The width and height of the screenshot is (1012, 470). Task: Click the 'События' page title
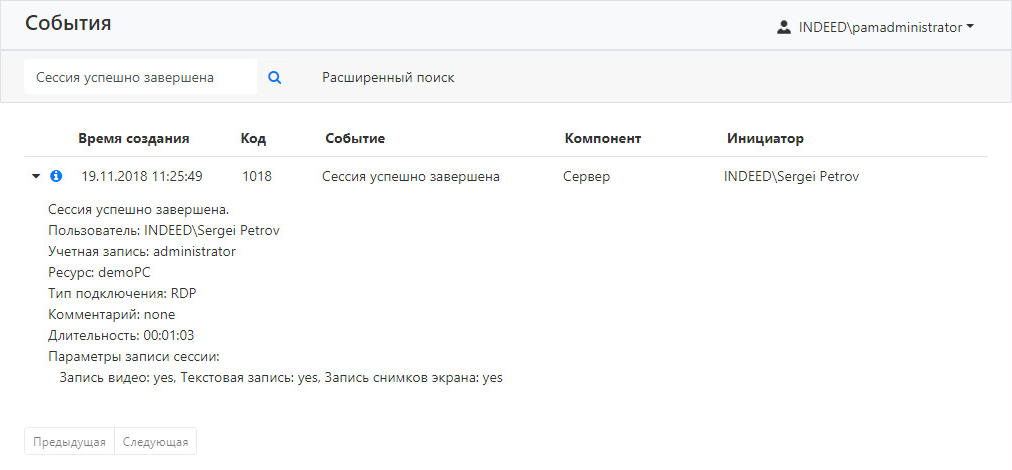tap(68, 24)
